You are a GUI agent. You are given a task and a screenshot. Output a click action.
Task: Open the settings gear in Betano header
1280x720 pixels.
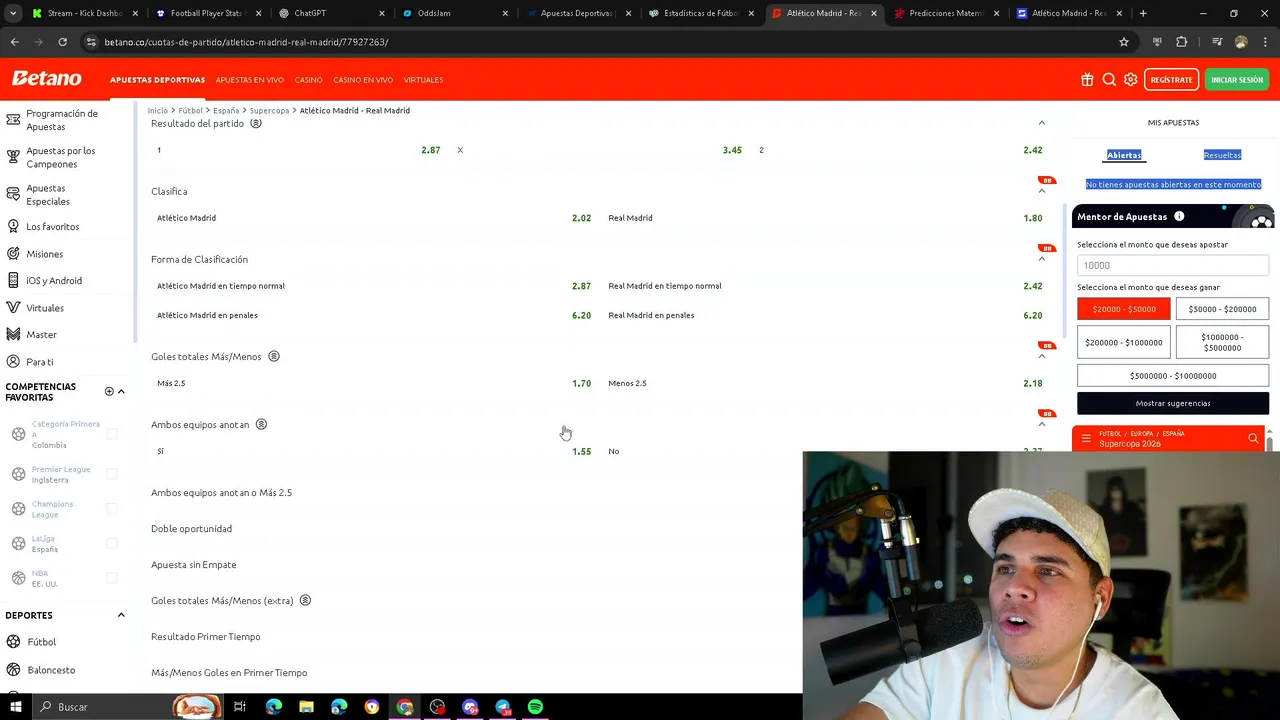coord(1131,80)
